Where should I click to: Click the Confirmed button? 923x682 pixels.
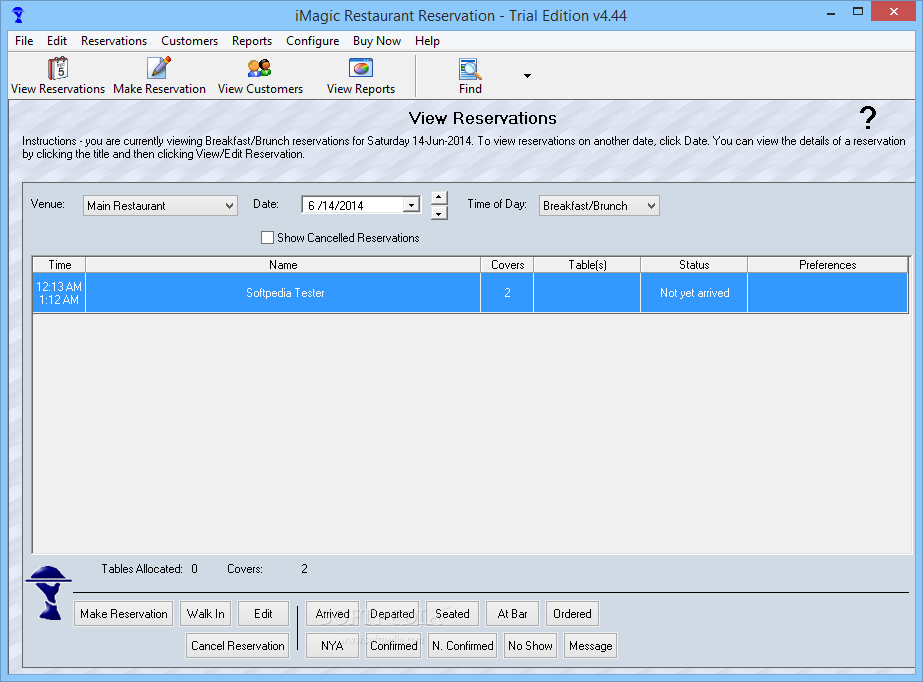pyautogui.click(x=393, y=646)
